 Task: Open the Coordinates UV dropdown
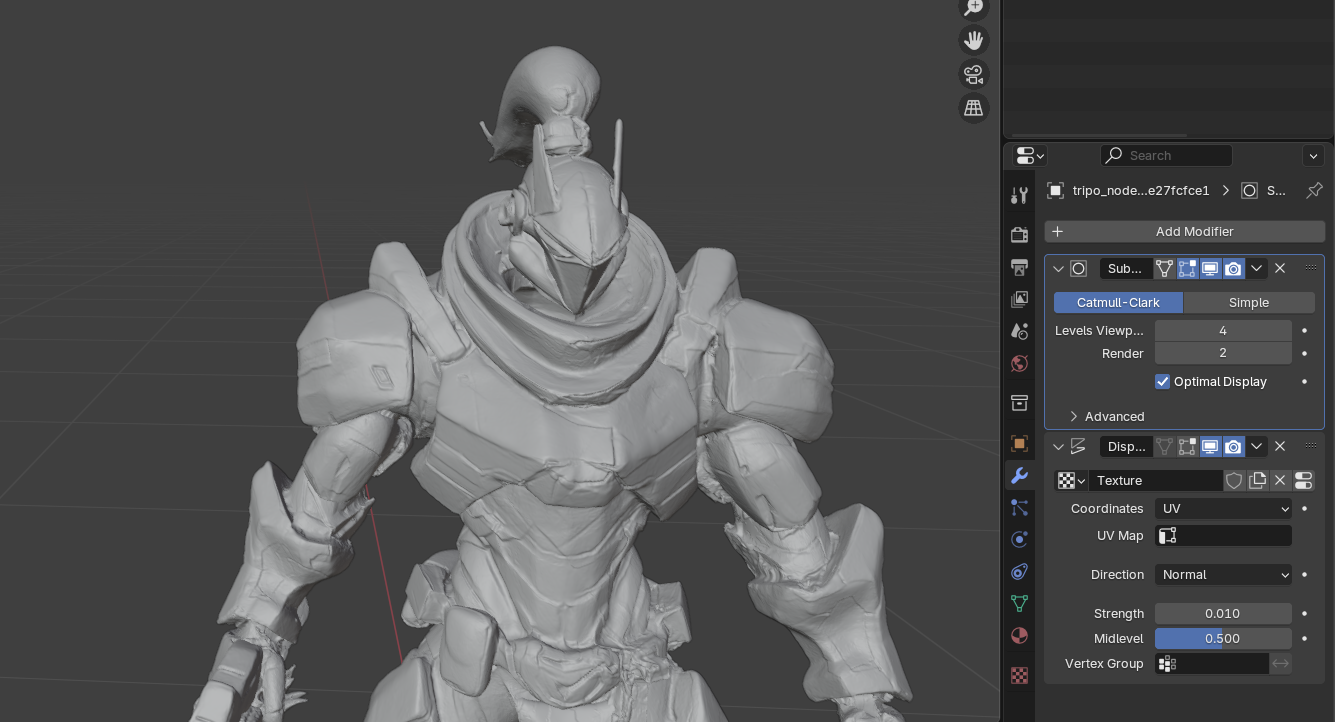(1223, 509)
